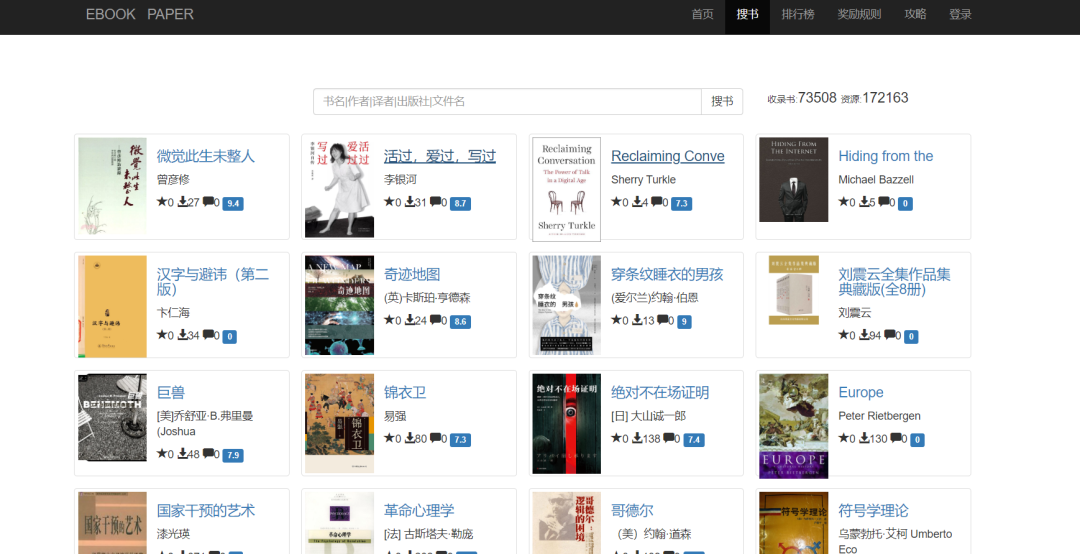Click cover of 刘震云全集作品集

[x=793, y=290]
